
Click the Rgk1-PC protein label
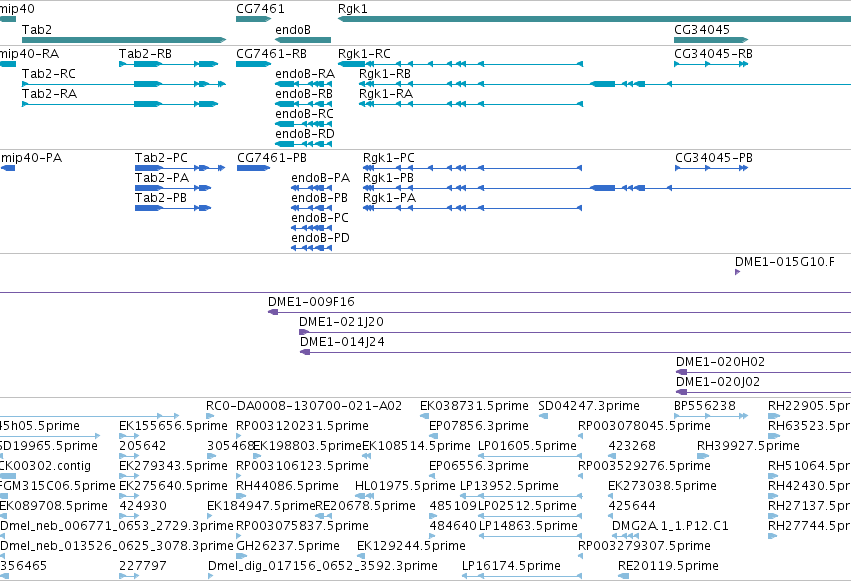coord(389,158)
